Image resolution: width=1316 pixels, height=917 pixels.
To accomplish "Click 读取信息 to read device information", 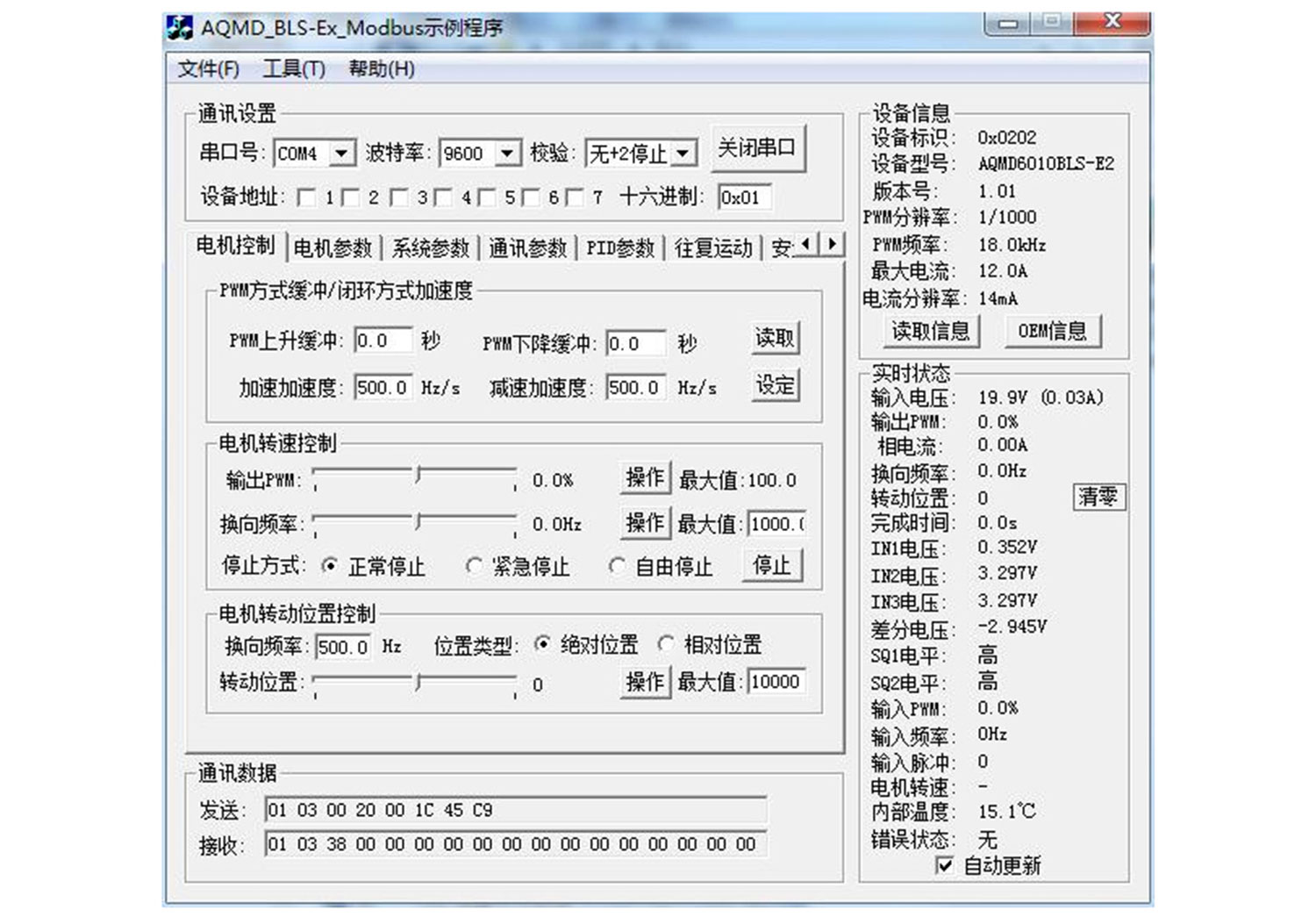I will pyautogui.click(x=930, y=331).
